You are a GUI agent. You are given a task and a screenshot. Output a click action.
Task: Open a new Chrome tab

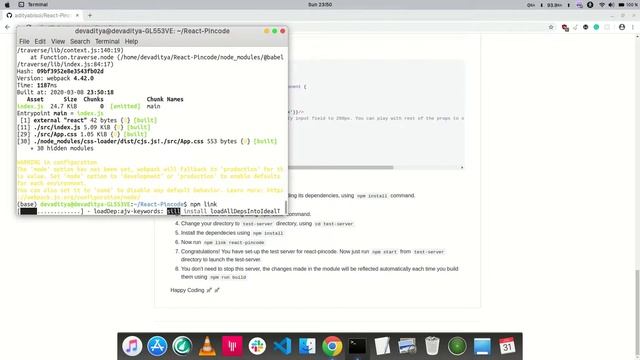pyautogui.click(x=90, y=15)
